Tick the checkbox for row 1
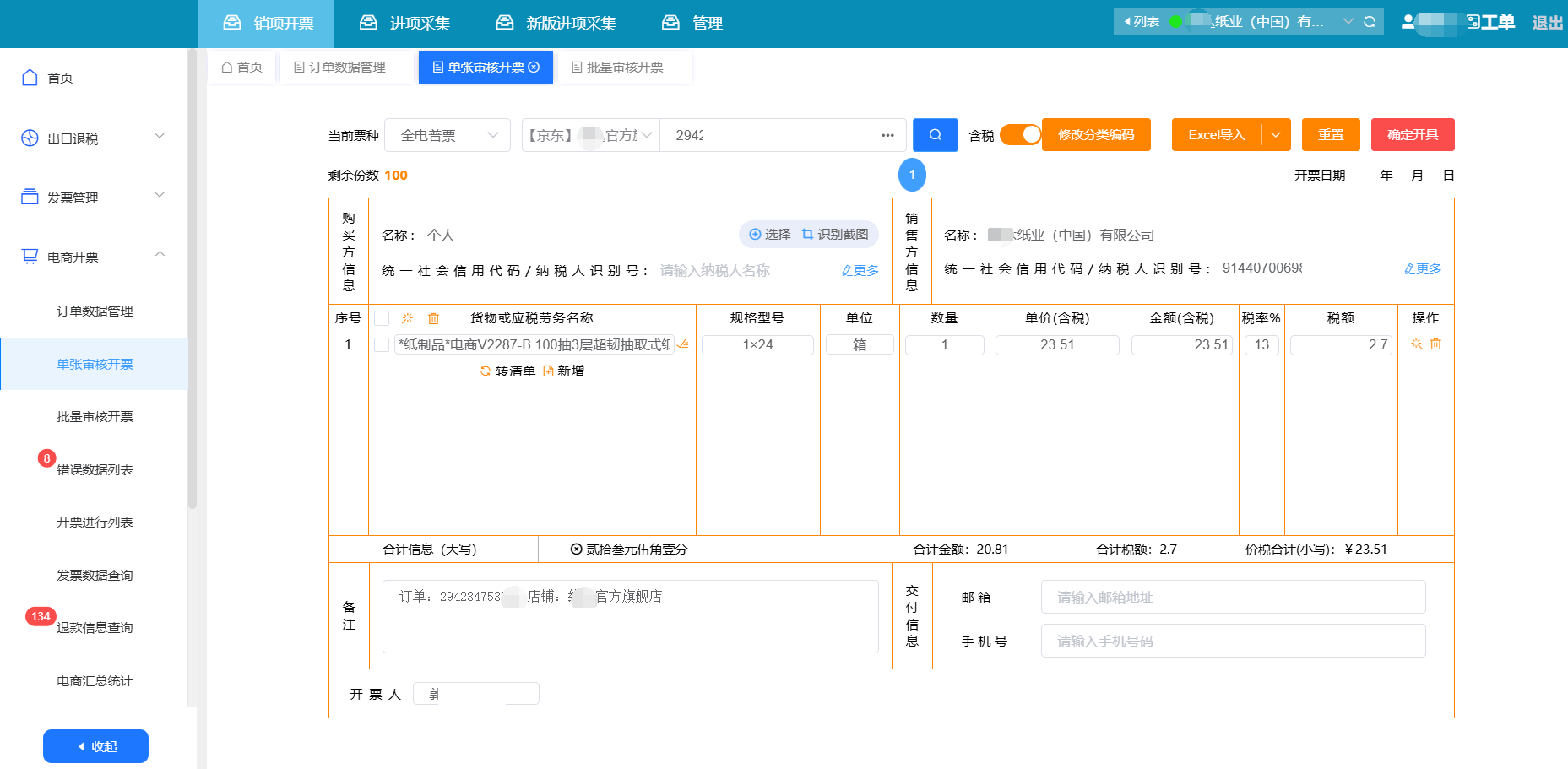Screen dimensions: 1568x769 (382, 344)
